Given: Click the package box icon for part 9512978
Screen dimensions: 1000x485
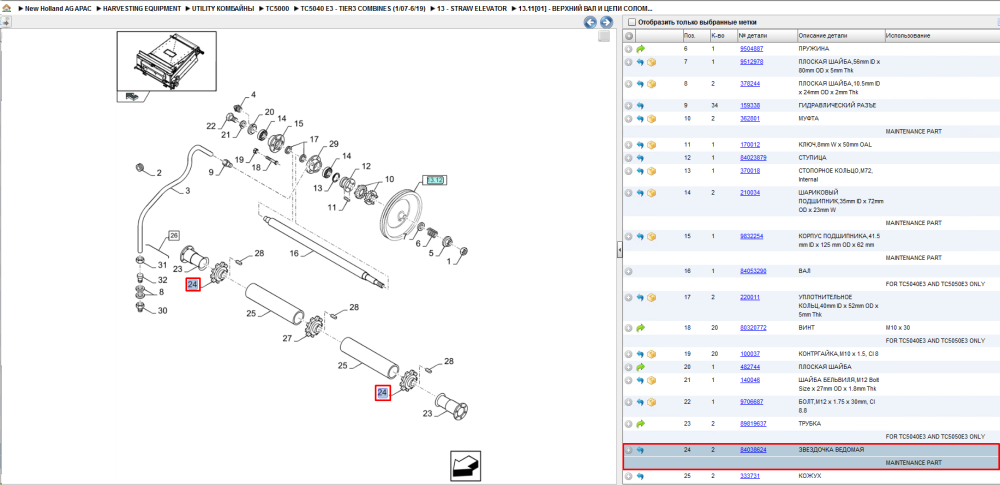Looking at the screenshot, I should (651, 62).
